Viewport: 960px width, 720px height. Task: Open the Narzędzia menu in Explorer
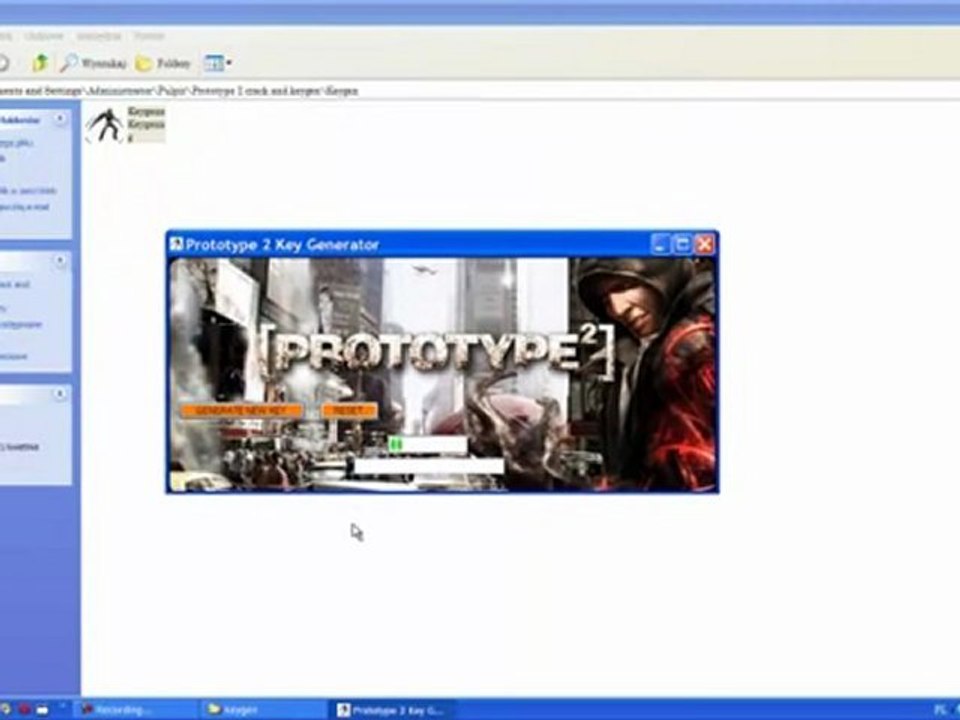pos(99,36)
